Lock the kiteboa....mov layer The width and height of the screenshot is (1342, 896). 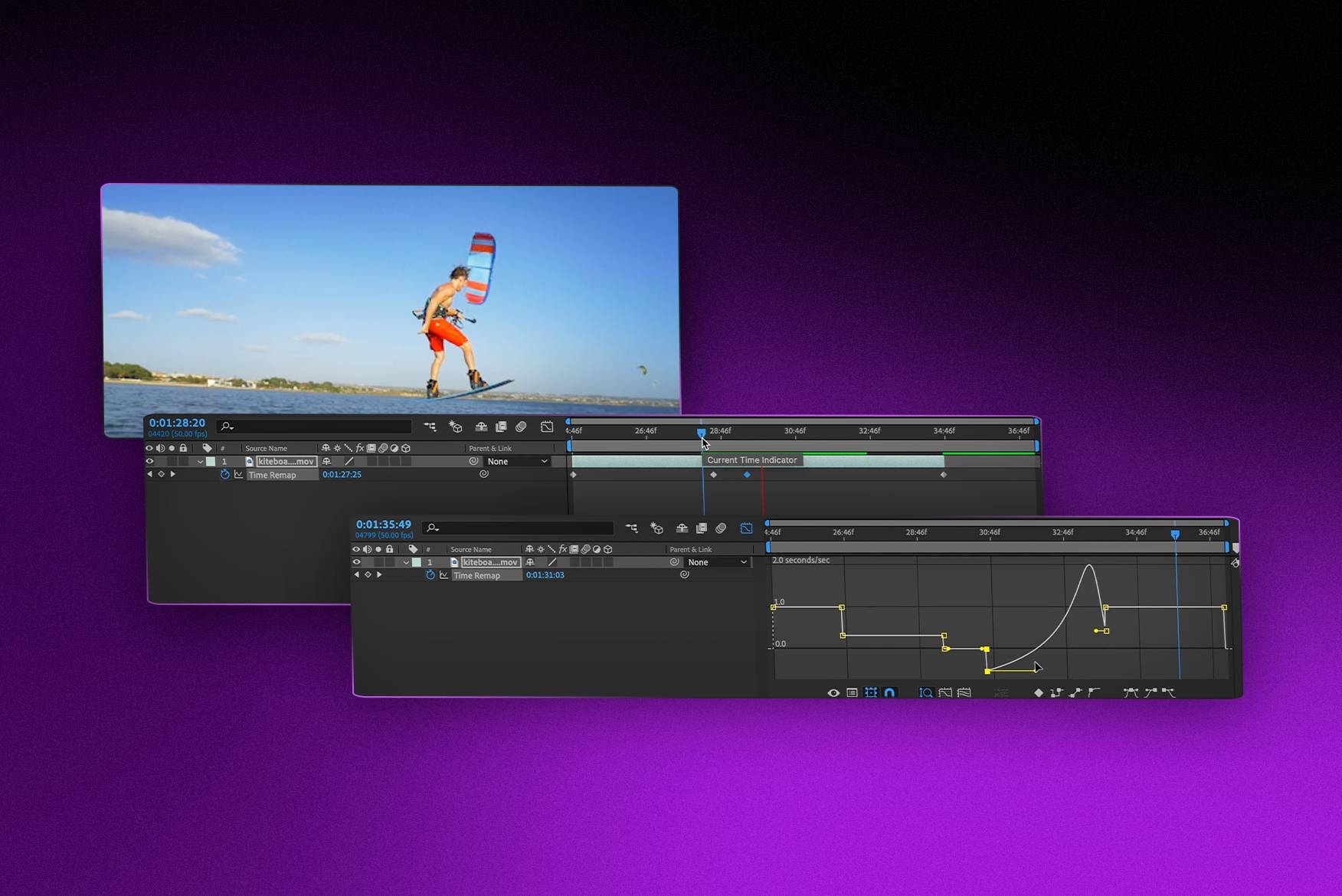(x=390, y=562)
